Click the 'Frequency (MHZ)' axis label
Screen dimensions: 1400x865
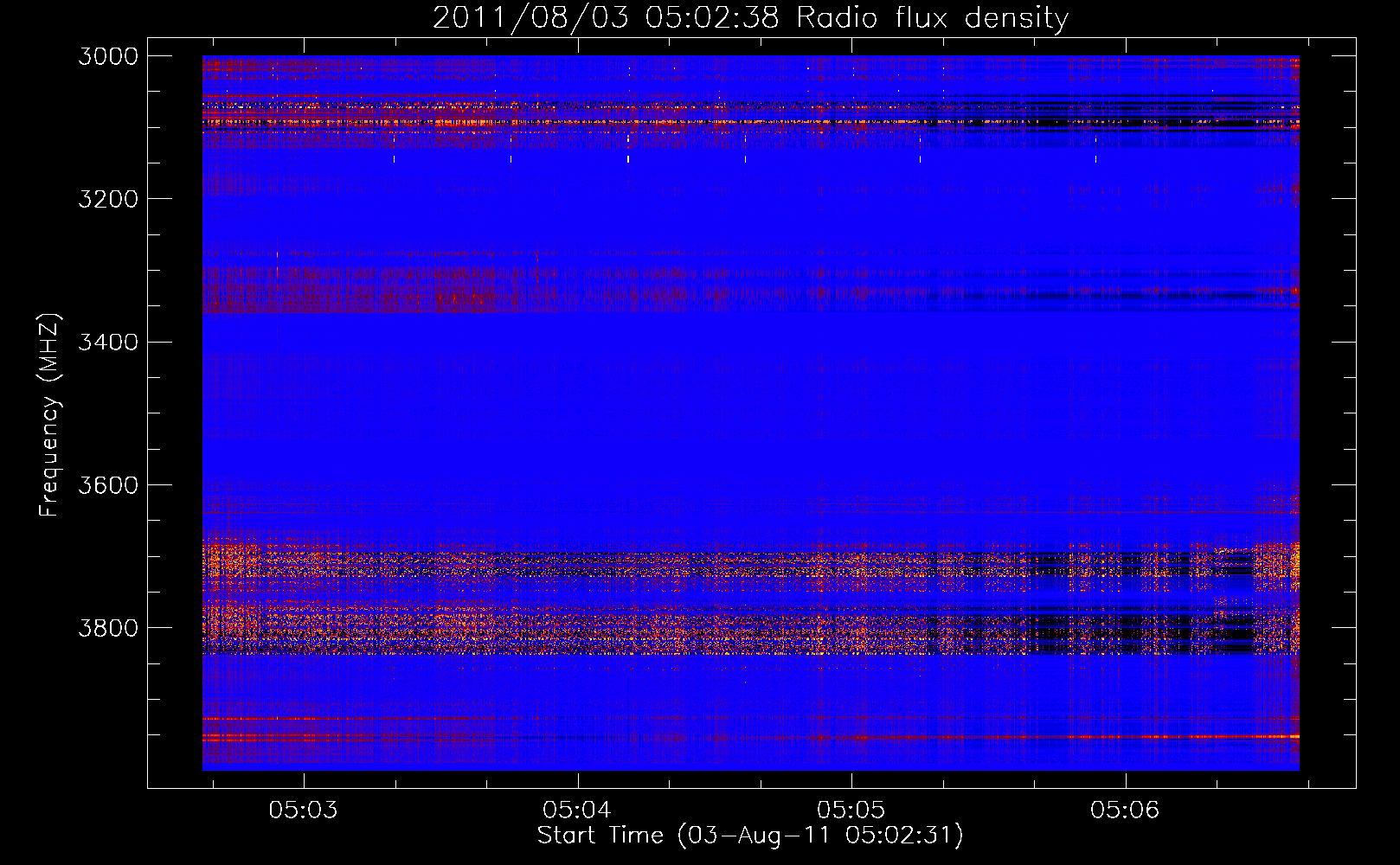point(49,415)
